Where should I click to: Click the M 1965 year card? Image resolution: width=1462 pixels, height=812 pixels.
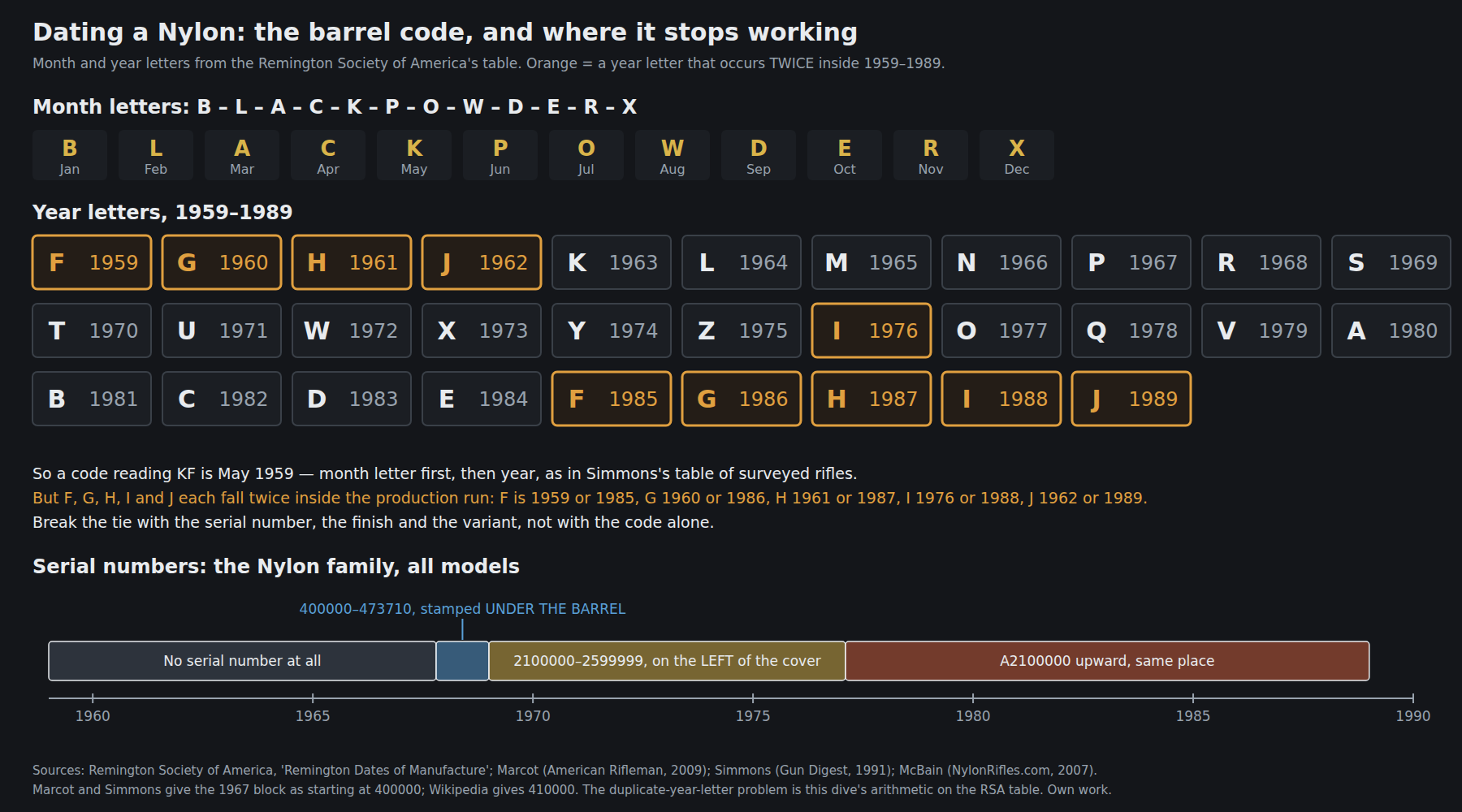click(x=872, y=262)
